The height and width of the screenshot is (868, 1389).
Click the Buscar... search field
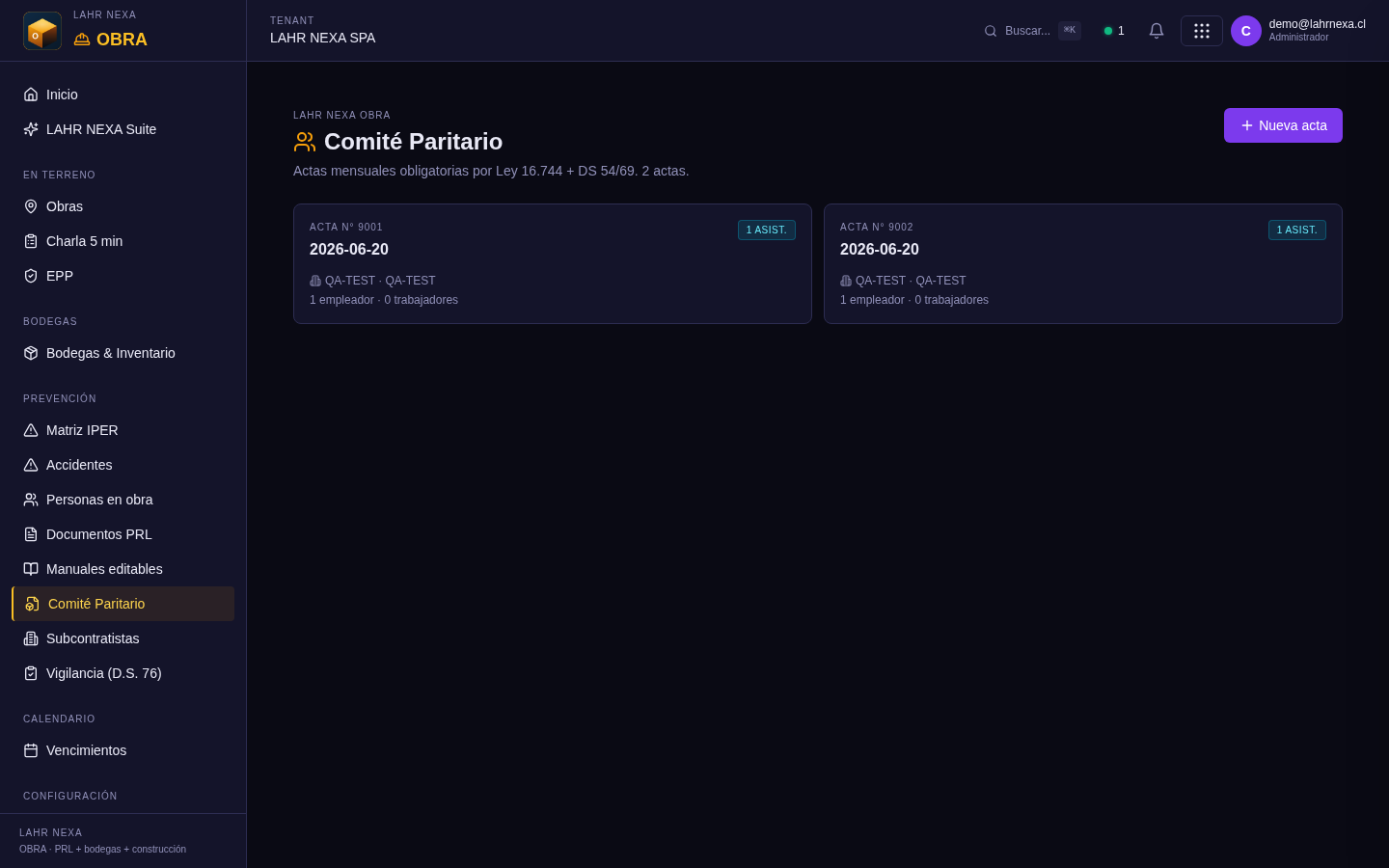[x=1032, y=31]
